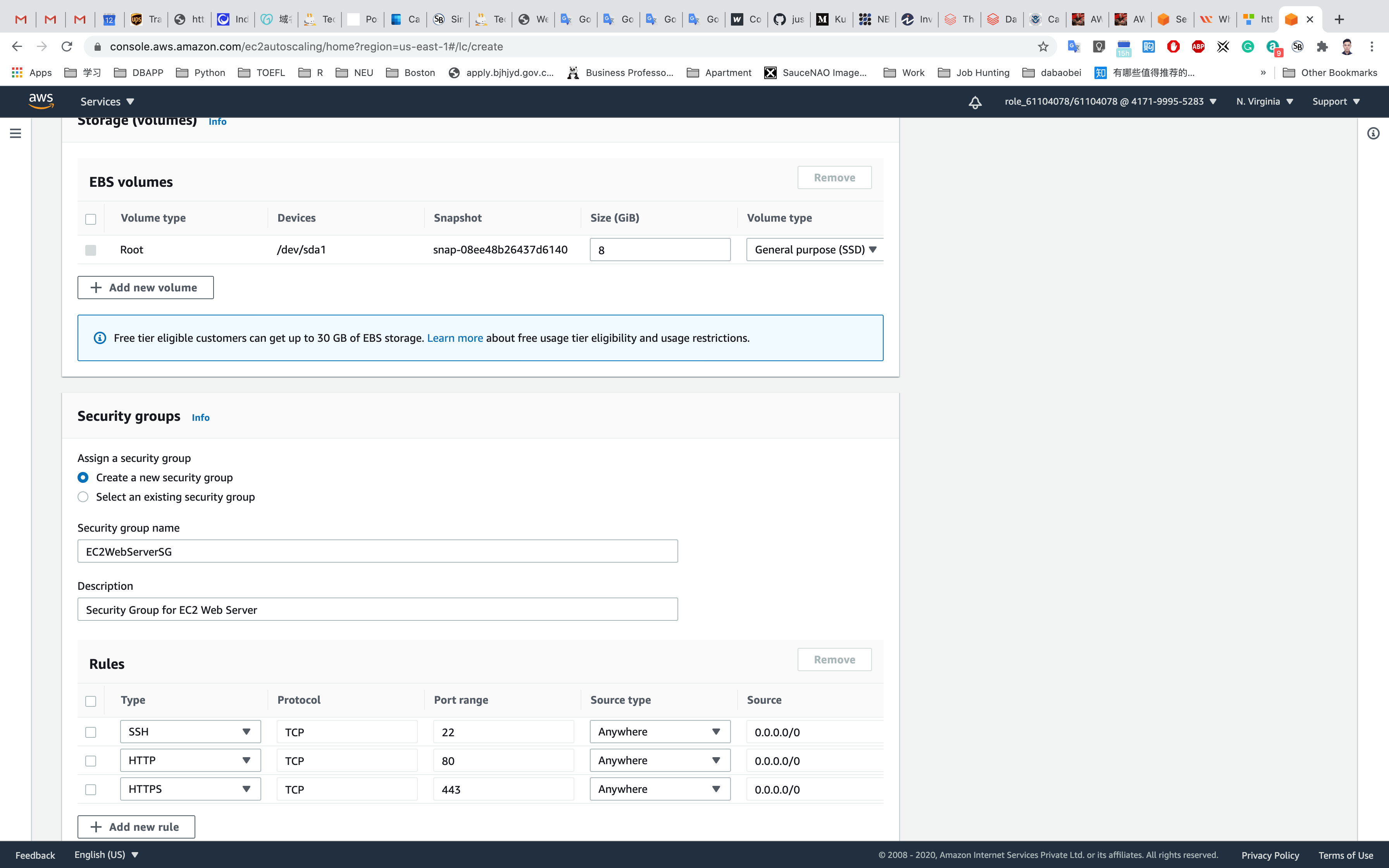The height and width of the screenshot is (868, 1389).
Task: Open the Chrome extensions puzzle icon
Action: (1322, 46)
